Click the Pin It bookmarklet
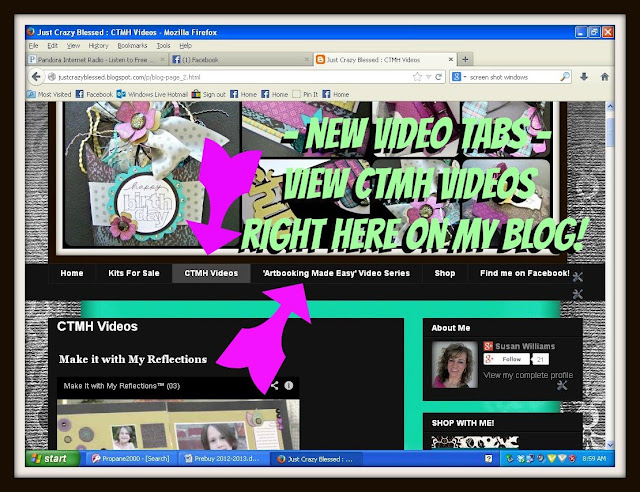Viewport: 640px width, 492px height. tap(305, 94)
